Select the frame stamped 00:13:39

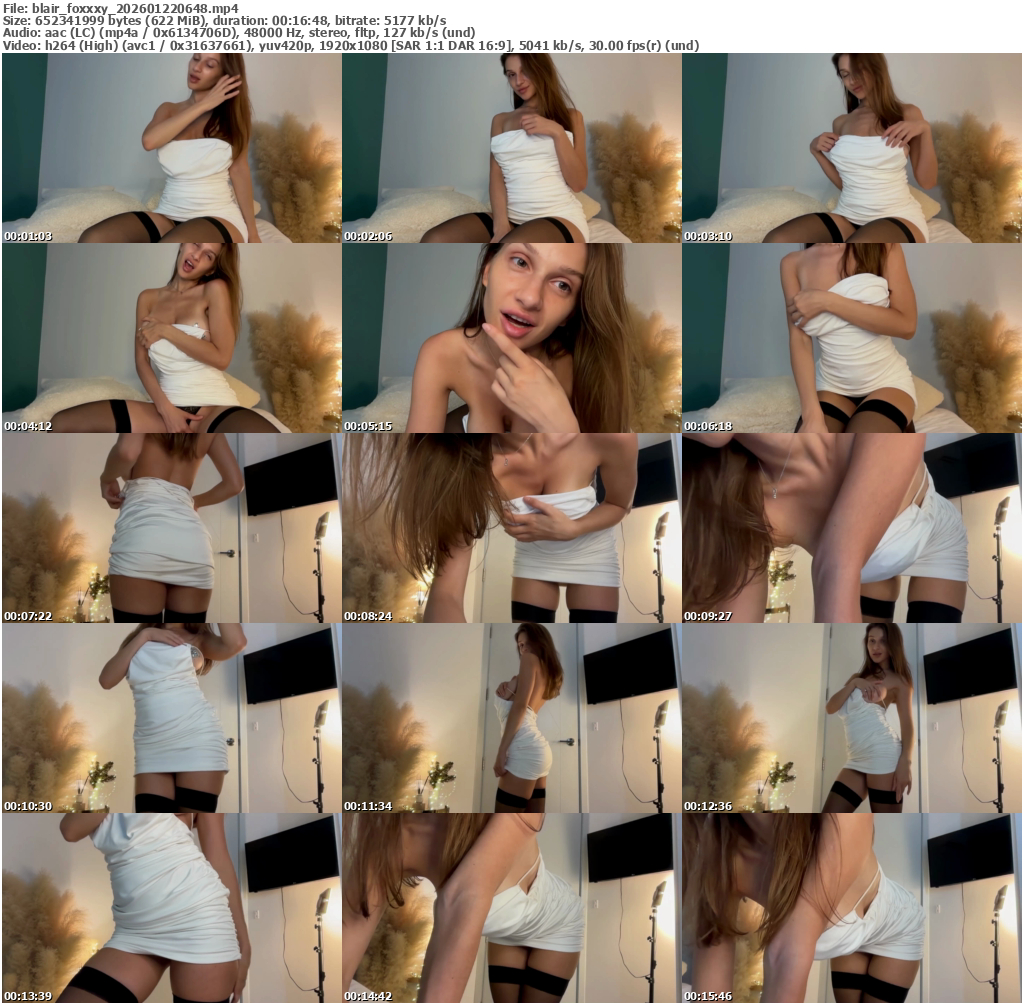point(172,908)
